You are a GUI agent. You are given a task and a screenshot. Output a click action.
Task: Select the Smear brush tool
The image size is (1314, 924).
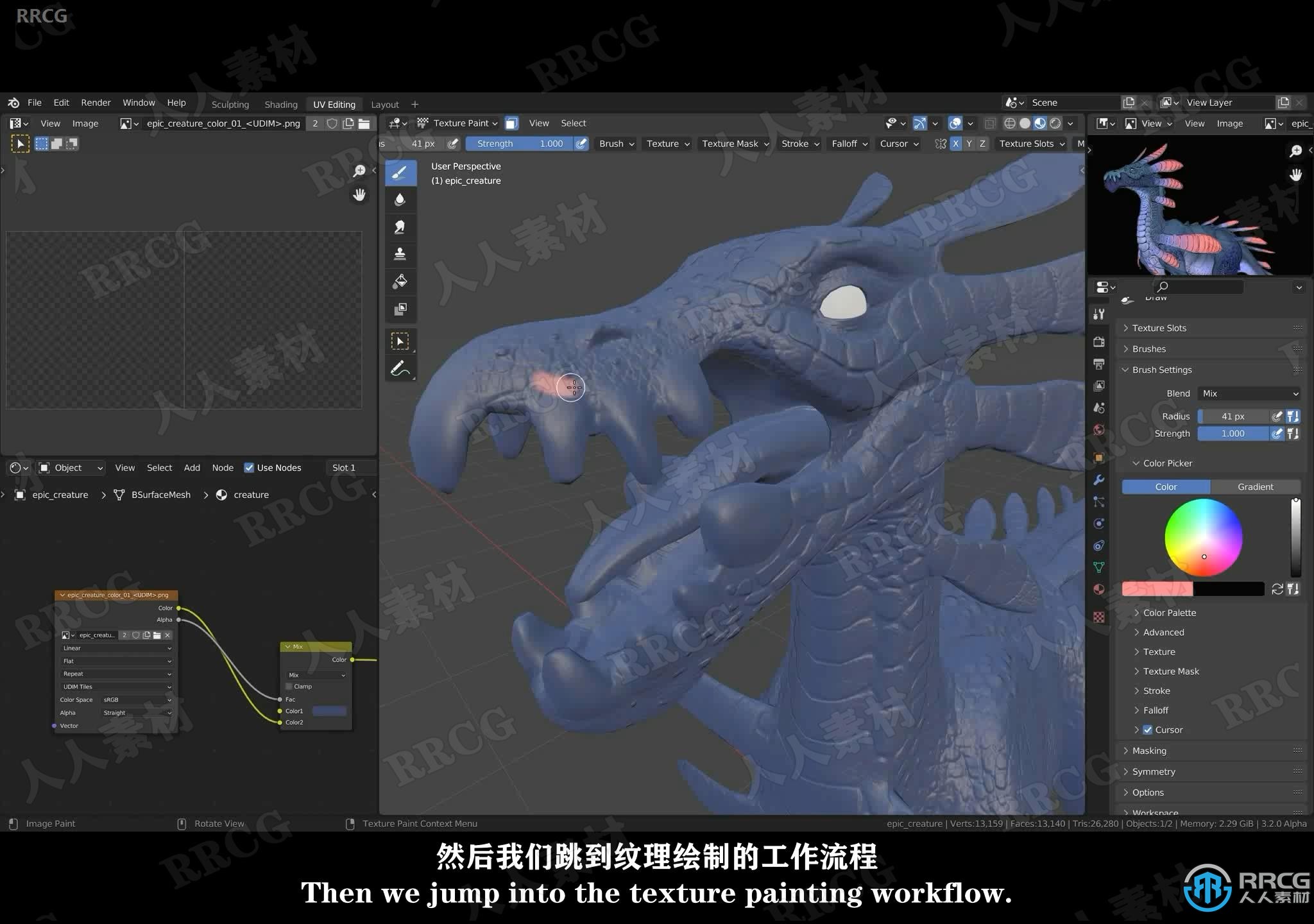click(399, 227)
